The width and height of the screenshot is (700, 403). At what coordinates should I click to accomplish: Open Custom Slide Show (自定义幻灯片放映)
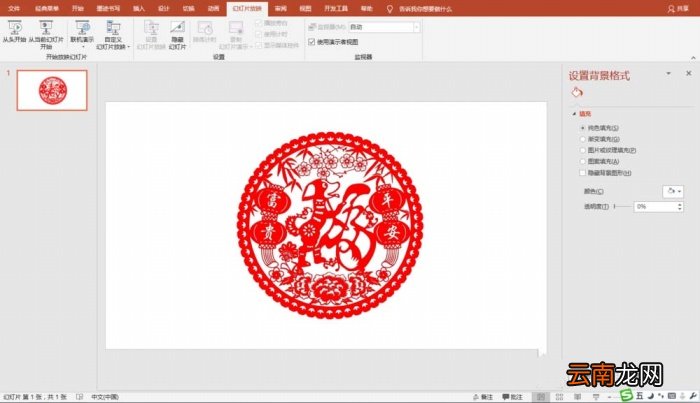[x=113, y=35]
